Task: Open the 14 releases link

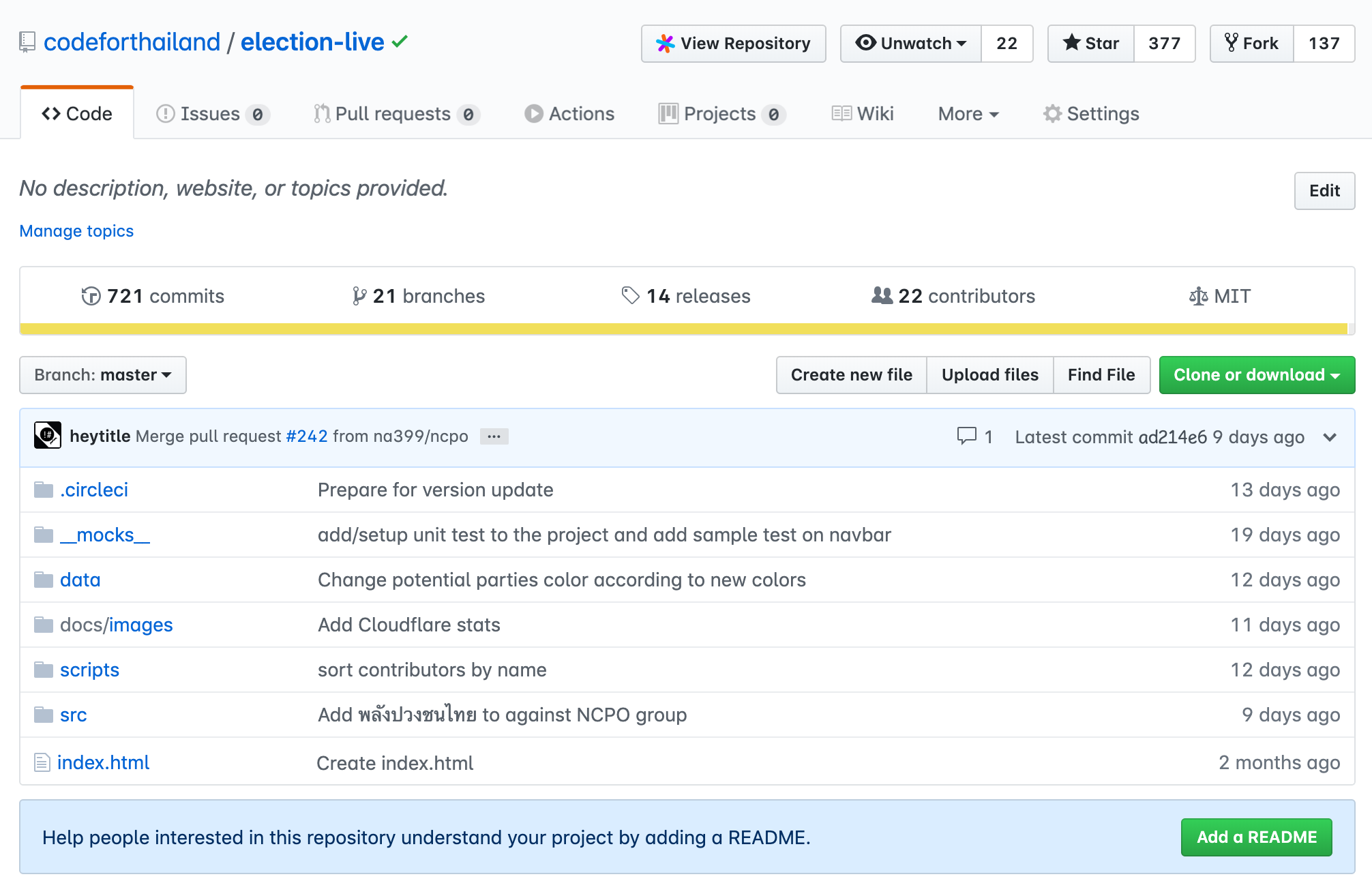Action: [x=686, y=296]
